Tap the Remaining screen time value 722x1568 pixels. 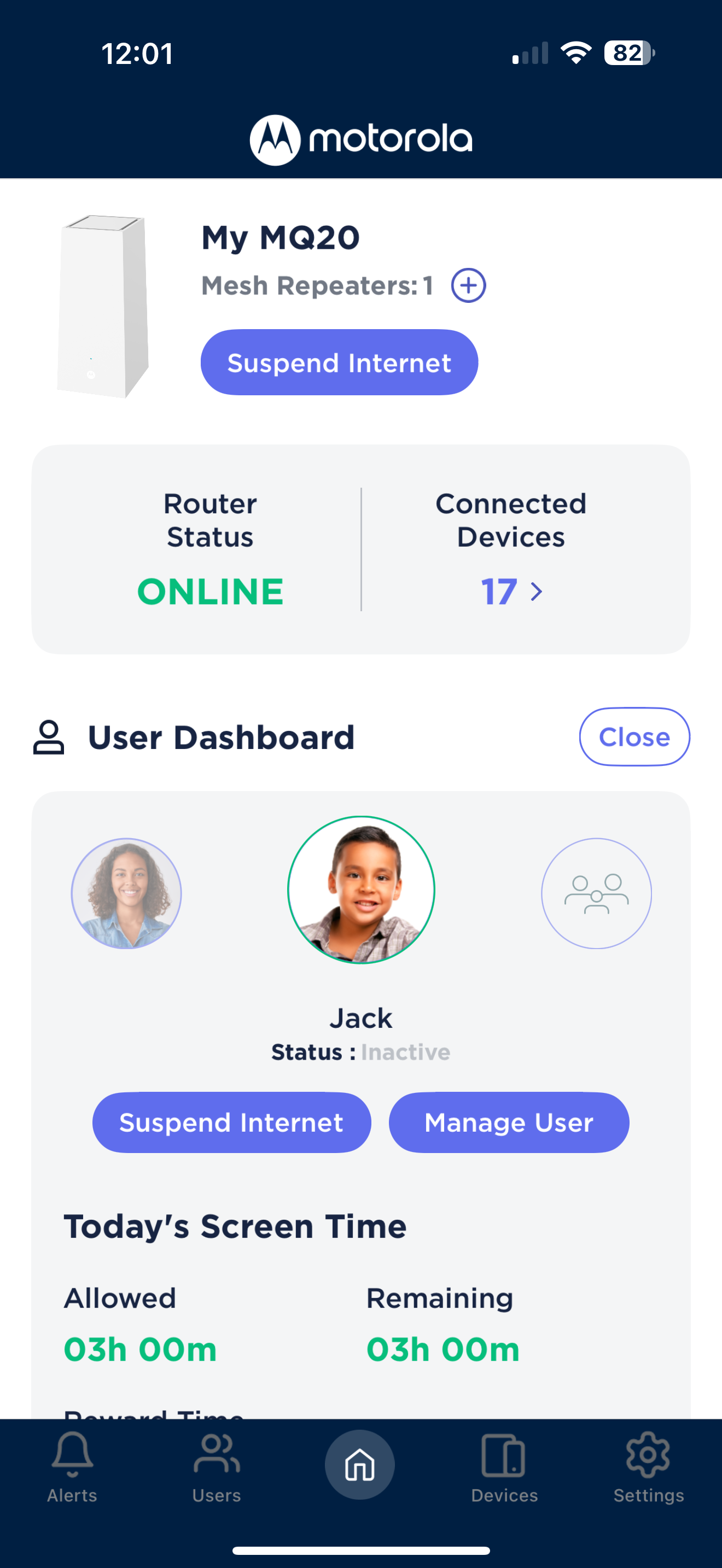(x=442, y=1349)
